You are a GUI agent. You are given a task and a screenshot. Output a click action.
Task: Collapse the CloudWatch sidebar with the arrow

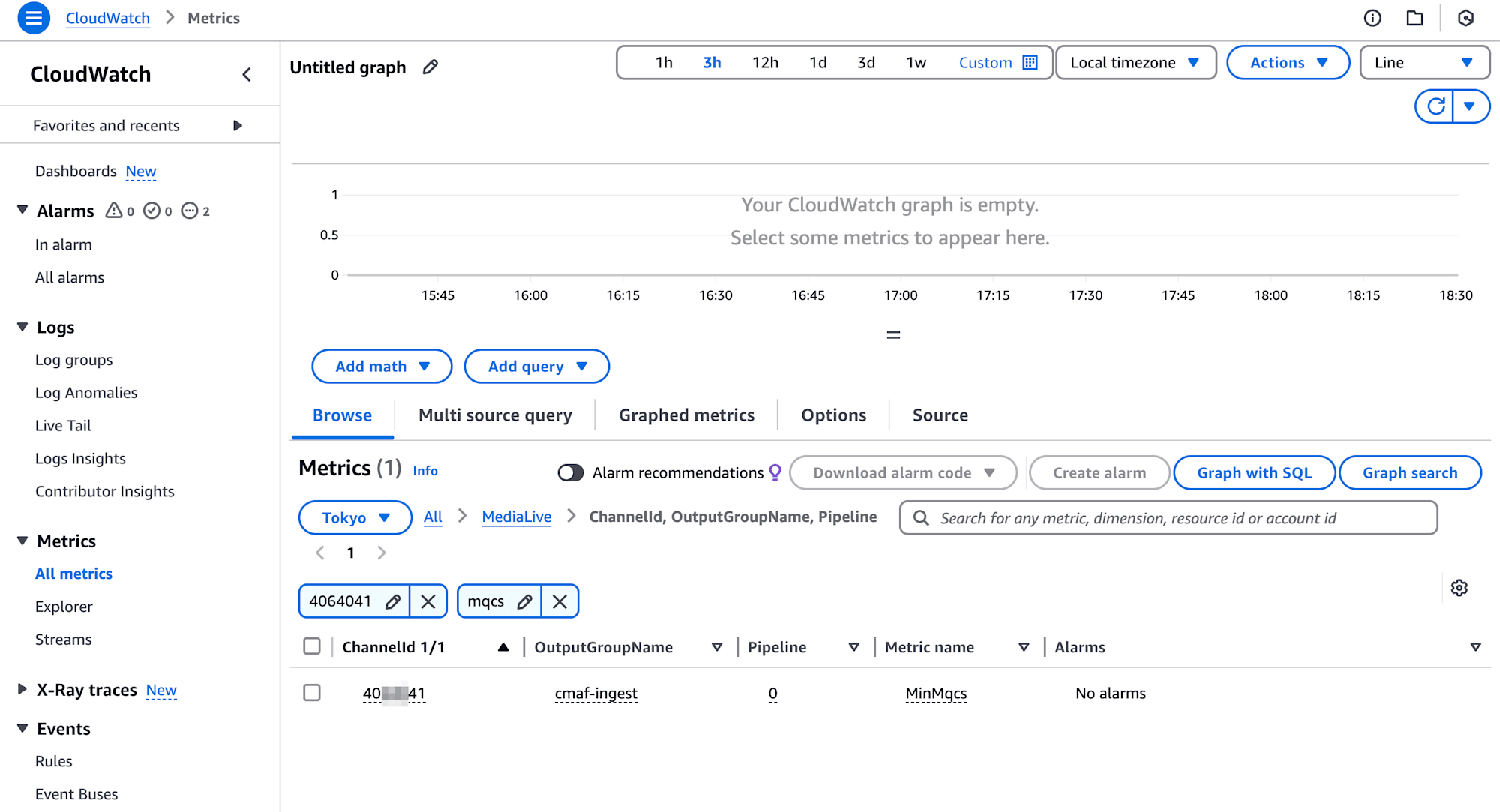(x=247, y=74)
